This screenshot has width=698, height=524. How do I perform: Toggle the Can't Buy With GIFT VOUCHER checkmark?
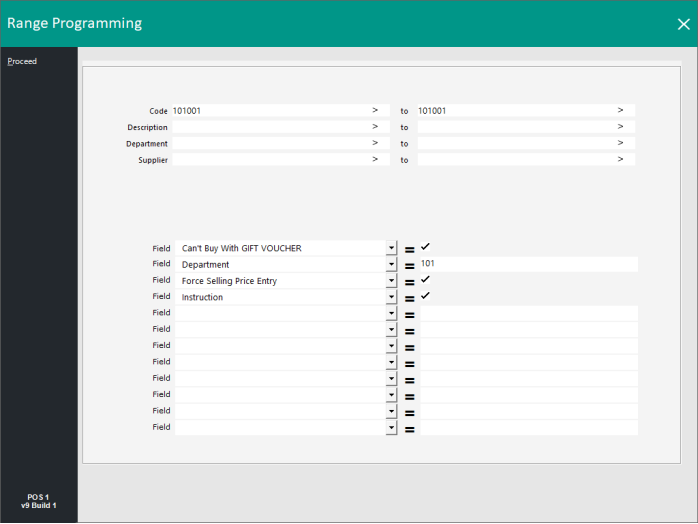[x=425, y=247]
